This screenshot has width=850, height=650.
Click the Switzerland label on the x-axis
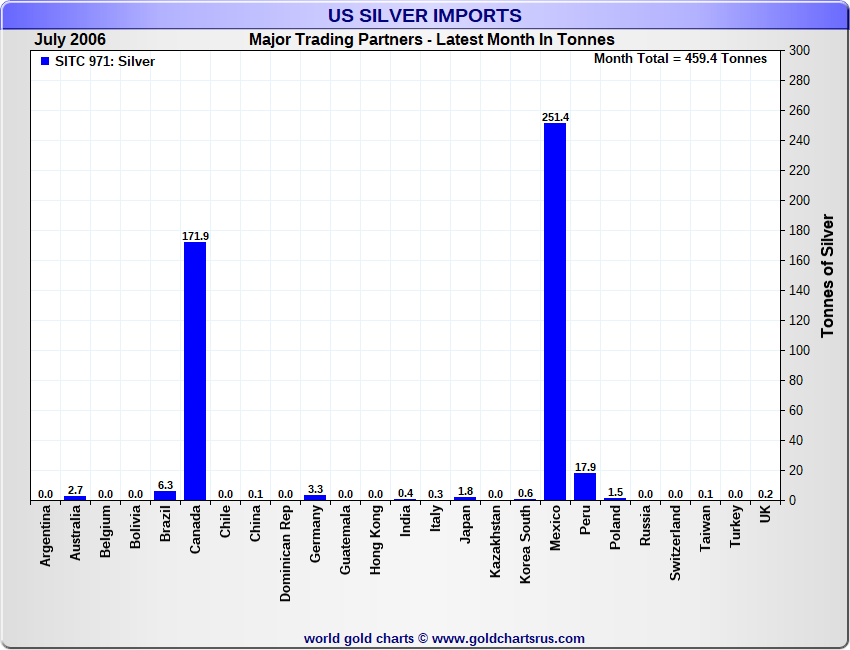click(x=676, y=542)
